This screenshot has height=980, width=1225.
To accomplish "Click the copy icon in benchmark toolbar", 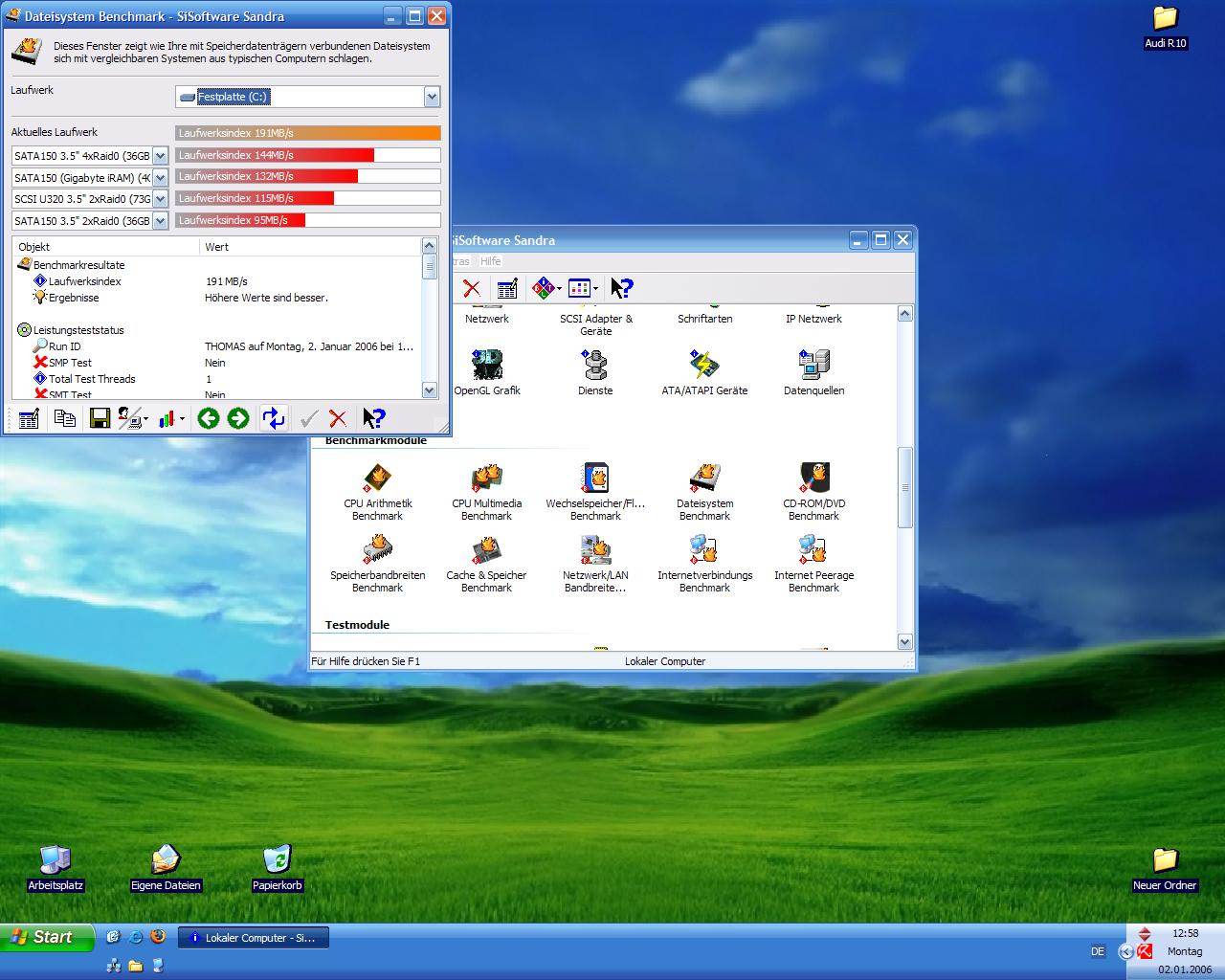I will (64, 418).
